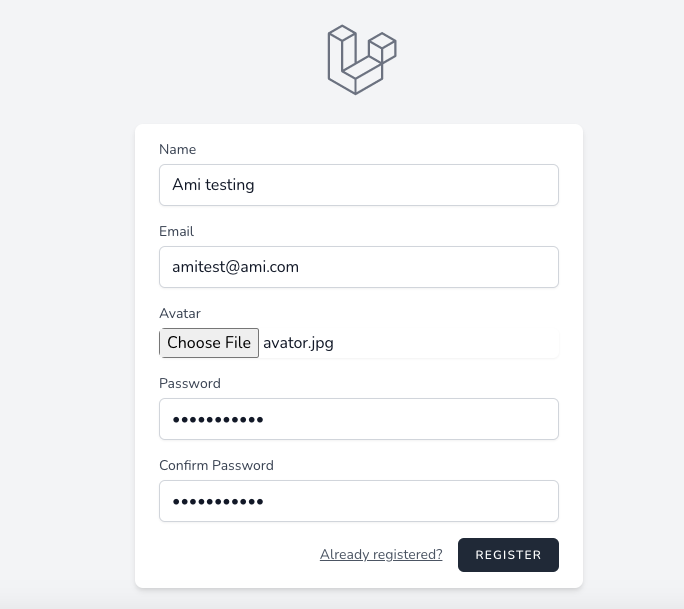684x609 pixels.
Task: Click the Email field label
Action: click(176, 231)
